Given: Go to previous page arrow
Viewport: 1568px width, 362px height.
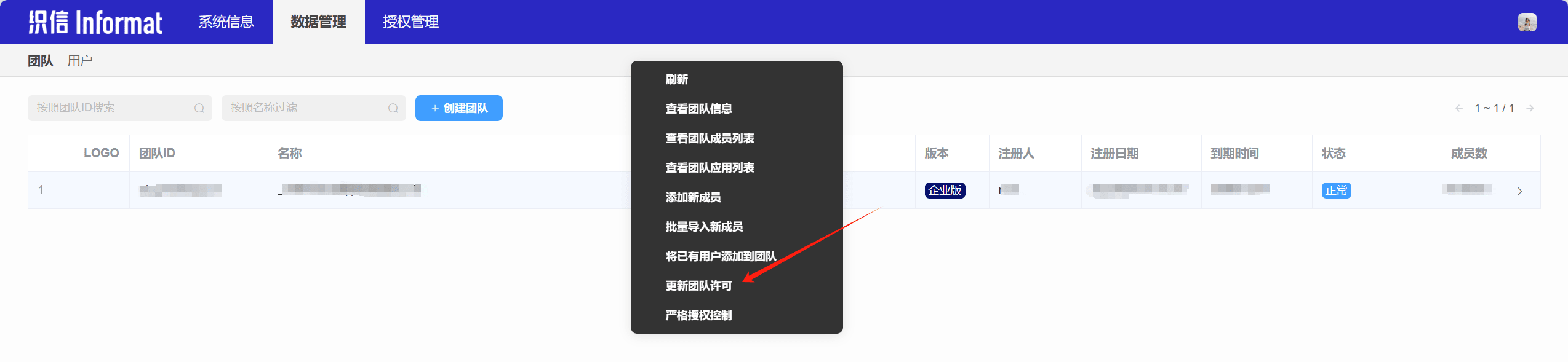Looking at the screenshot, I should pyautogui.click(x=1459, y=108).
